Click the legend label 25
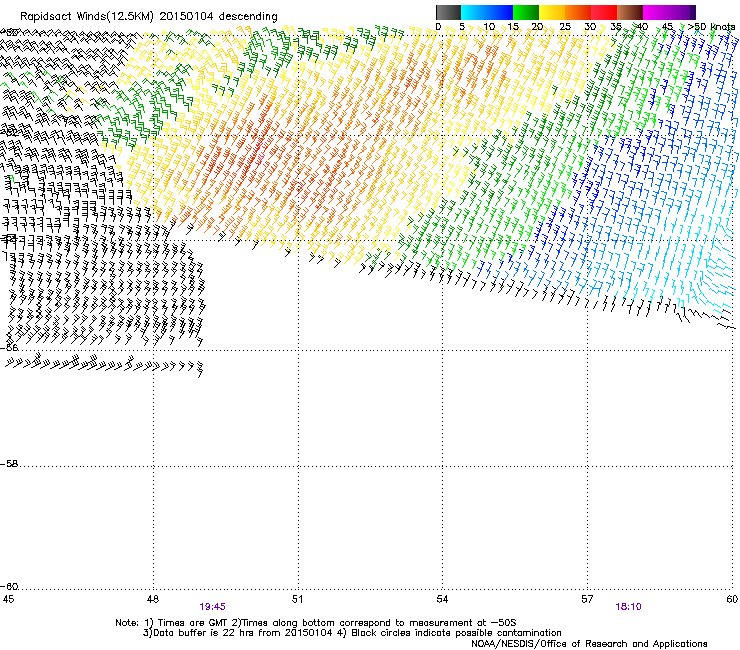Viewport: 740px width, 650px height. (565, 27)
